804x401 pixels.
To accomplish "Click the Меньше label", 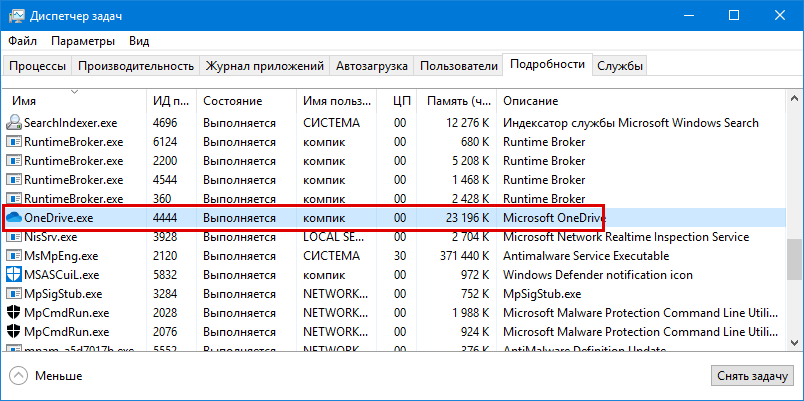I will (58, 376).
